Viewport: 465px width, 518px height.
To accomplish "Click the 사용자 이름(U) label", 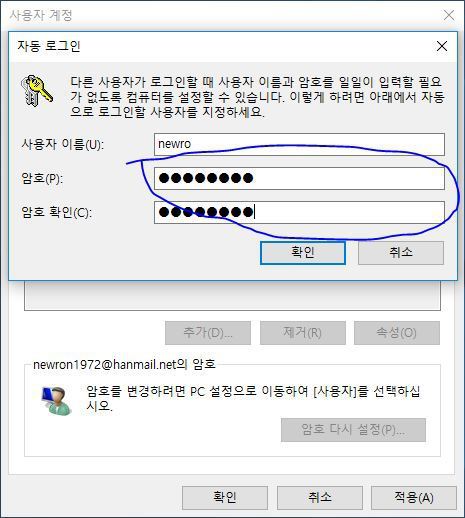I will click(x=62, y=144).
